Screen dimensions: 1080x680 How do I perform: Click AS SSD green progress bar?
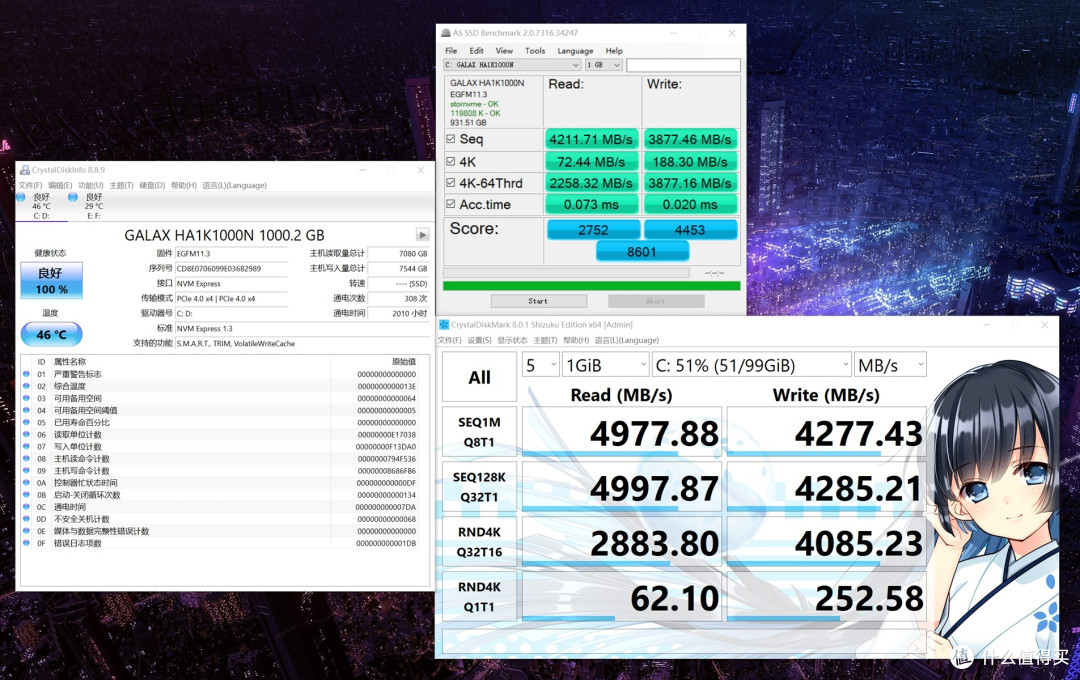point(592,285)
